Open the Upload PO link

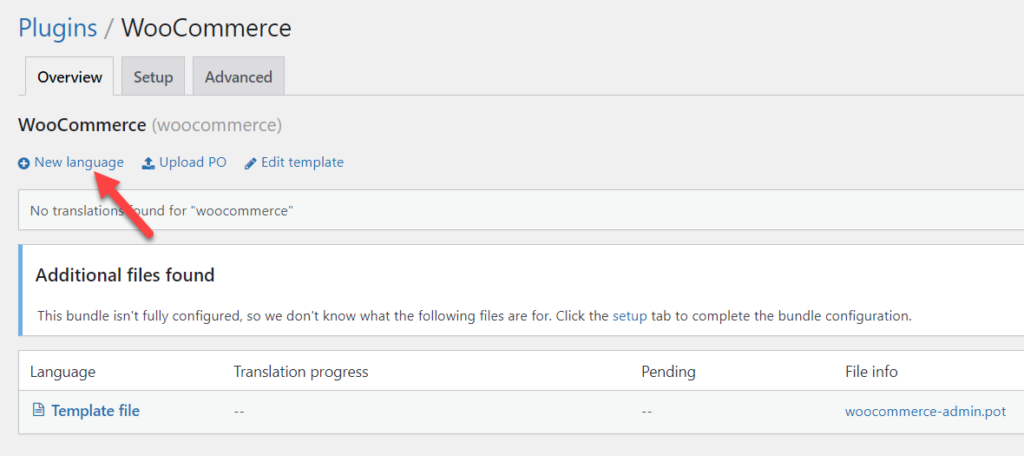pos(193,163)
